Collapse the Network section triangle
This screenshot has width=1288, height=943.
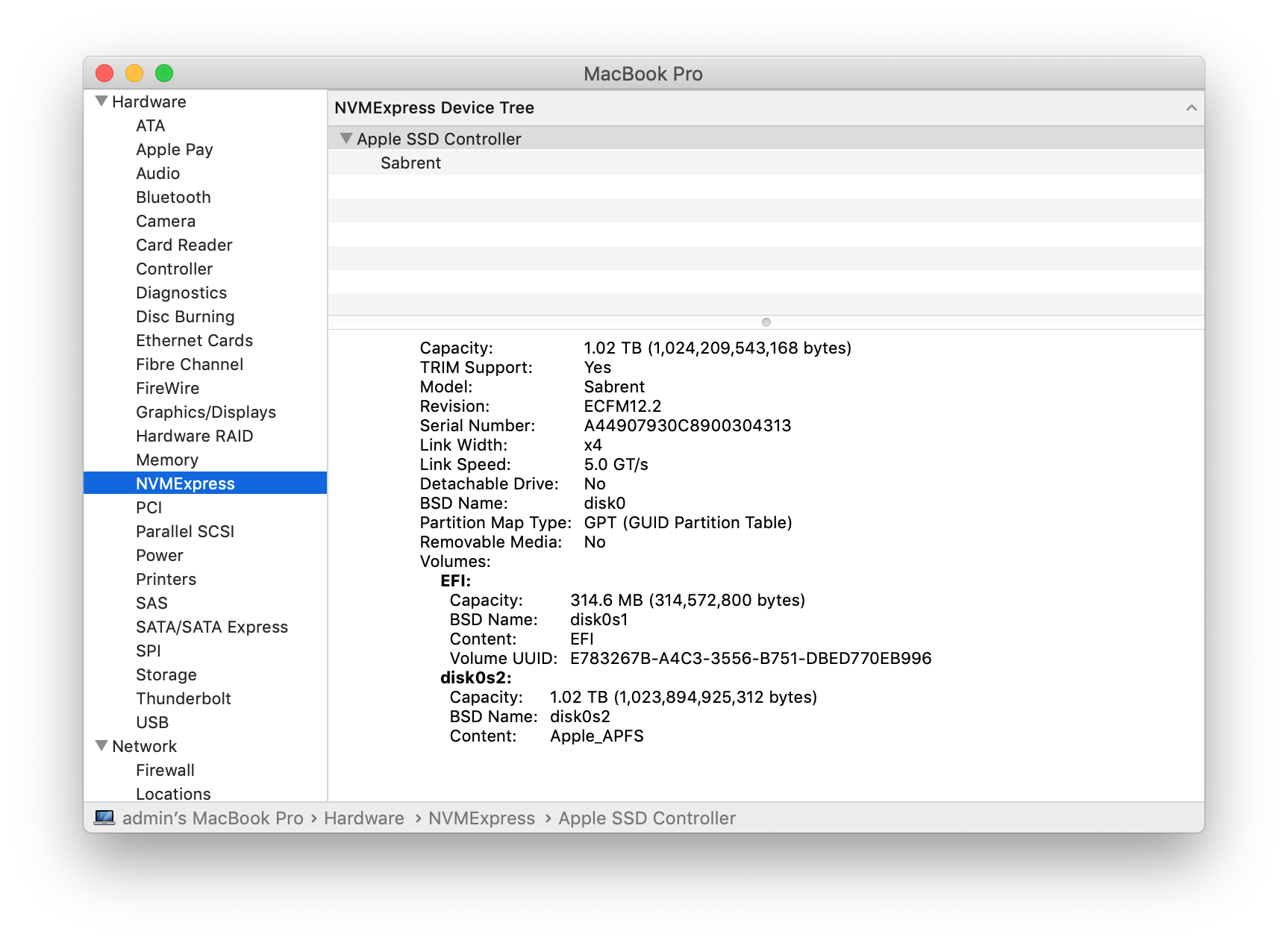[x=101, y=745]
